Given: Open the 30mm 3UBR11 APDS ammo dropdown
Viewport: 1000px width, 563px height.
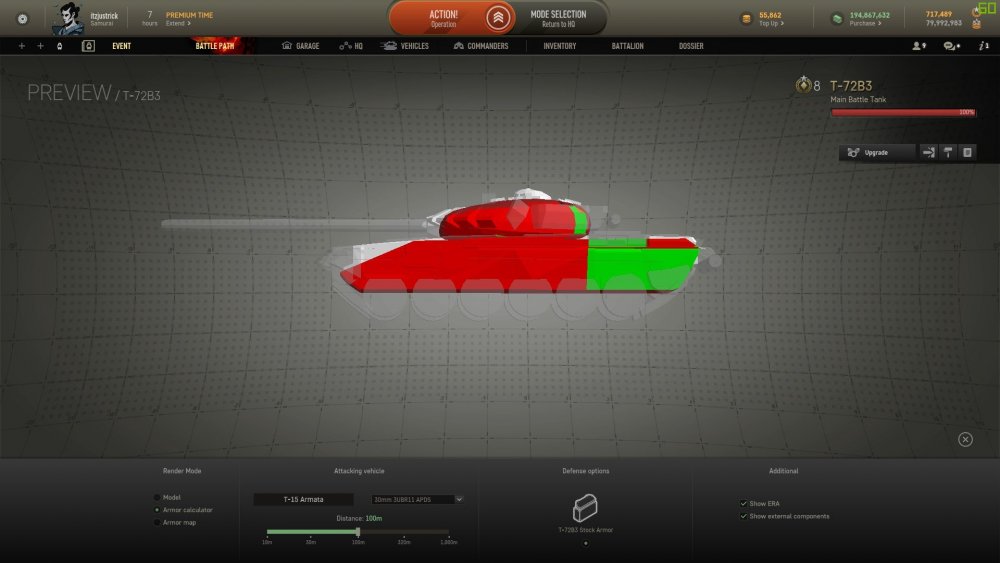Looking at the screenshot, I should point(417,499).
